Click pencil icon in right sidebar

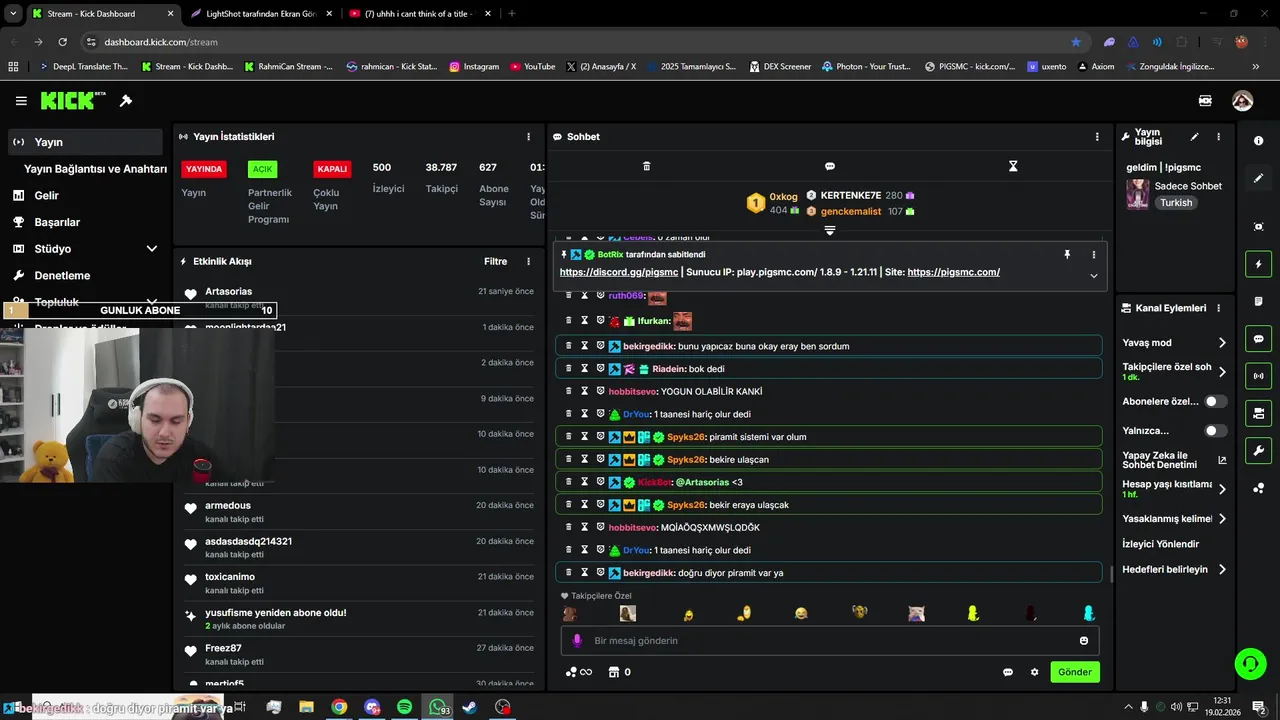[1258, 178]
